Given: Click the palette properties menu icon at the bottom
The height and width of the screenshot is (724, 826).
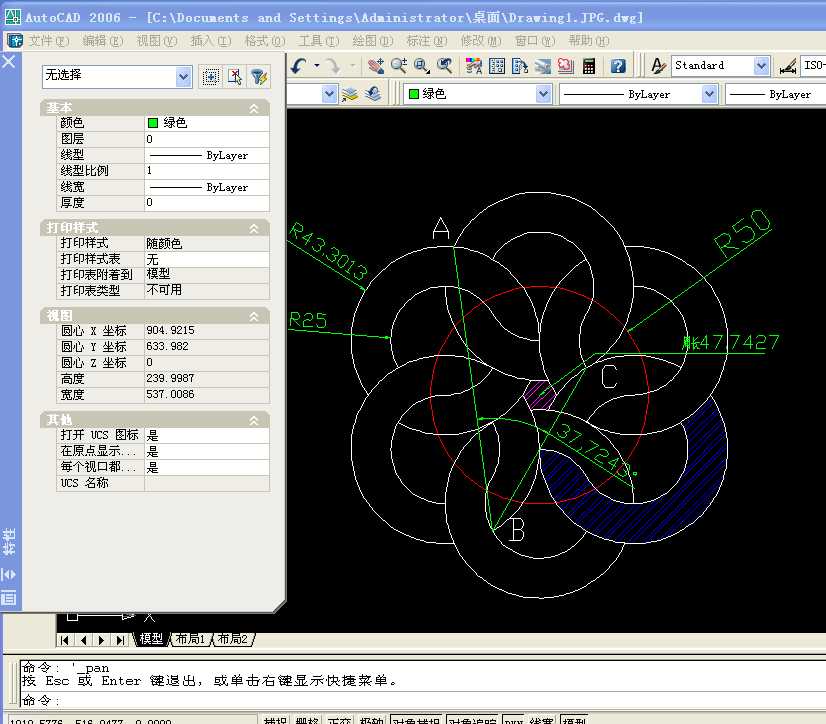Looking at the screenshot, I should 8,598.
